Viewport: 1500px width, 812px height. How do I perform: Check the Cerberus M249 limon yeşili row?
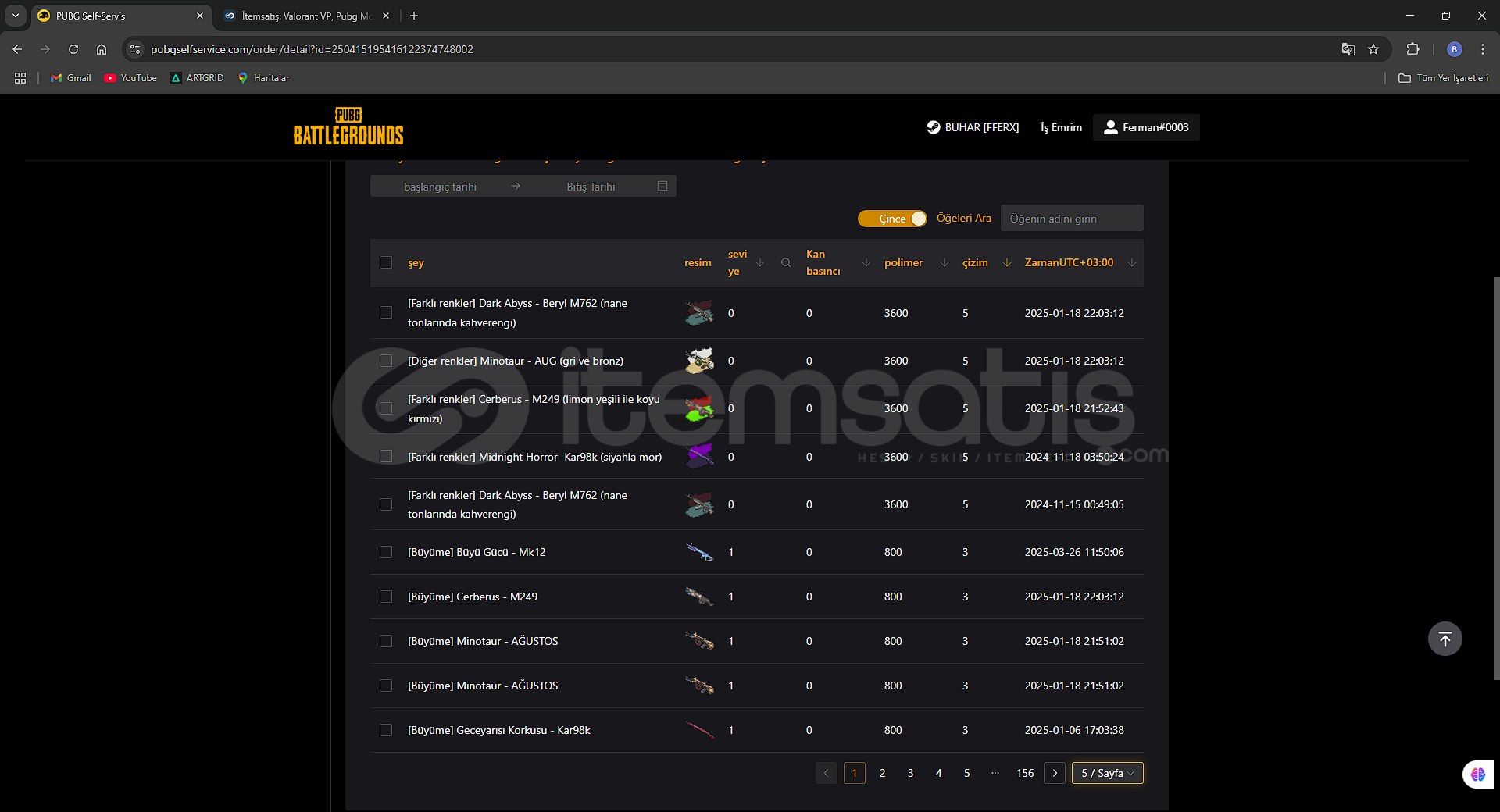[386, 408]
